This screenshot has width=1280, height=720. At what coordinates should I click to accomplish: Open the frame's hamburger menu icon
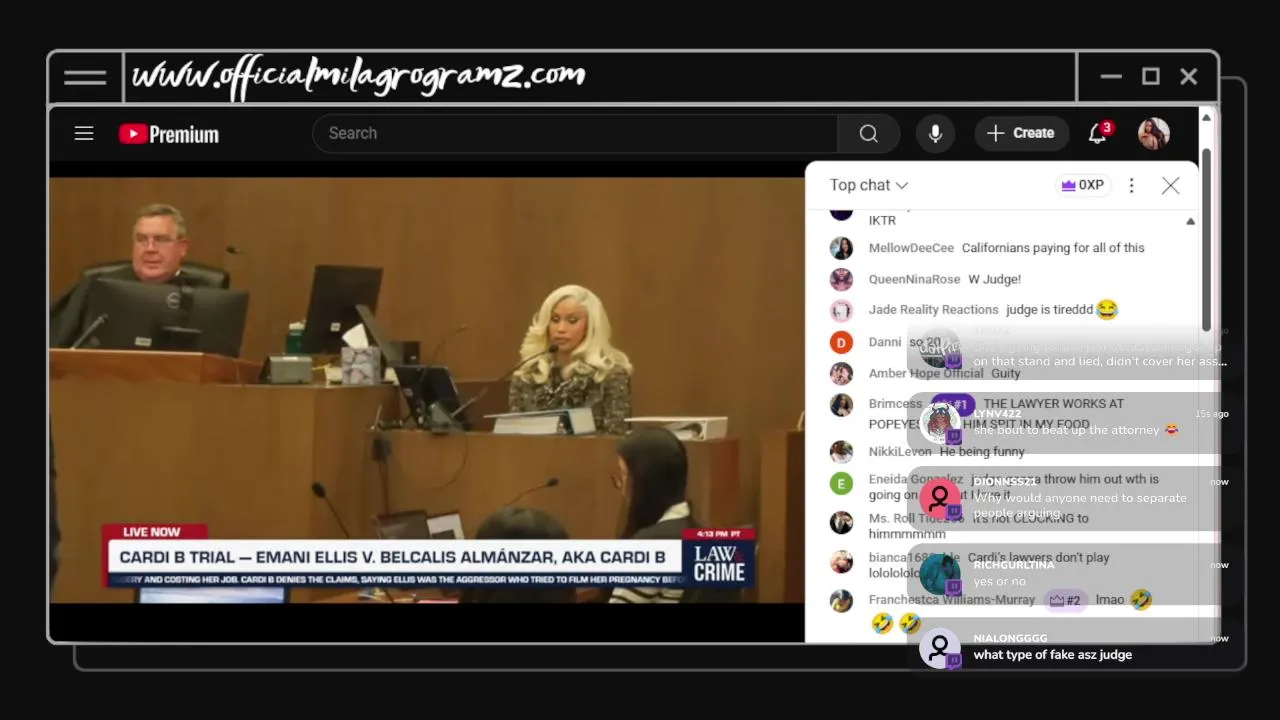[85, 77]
